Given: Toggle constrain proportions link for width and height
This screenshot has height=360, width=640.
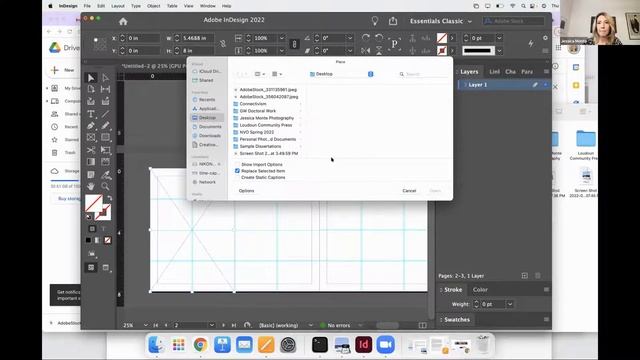Looking at the screenshot, I should pos(223,44).
